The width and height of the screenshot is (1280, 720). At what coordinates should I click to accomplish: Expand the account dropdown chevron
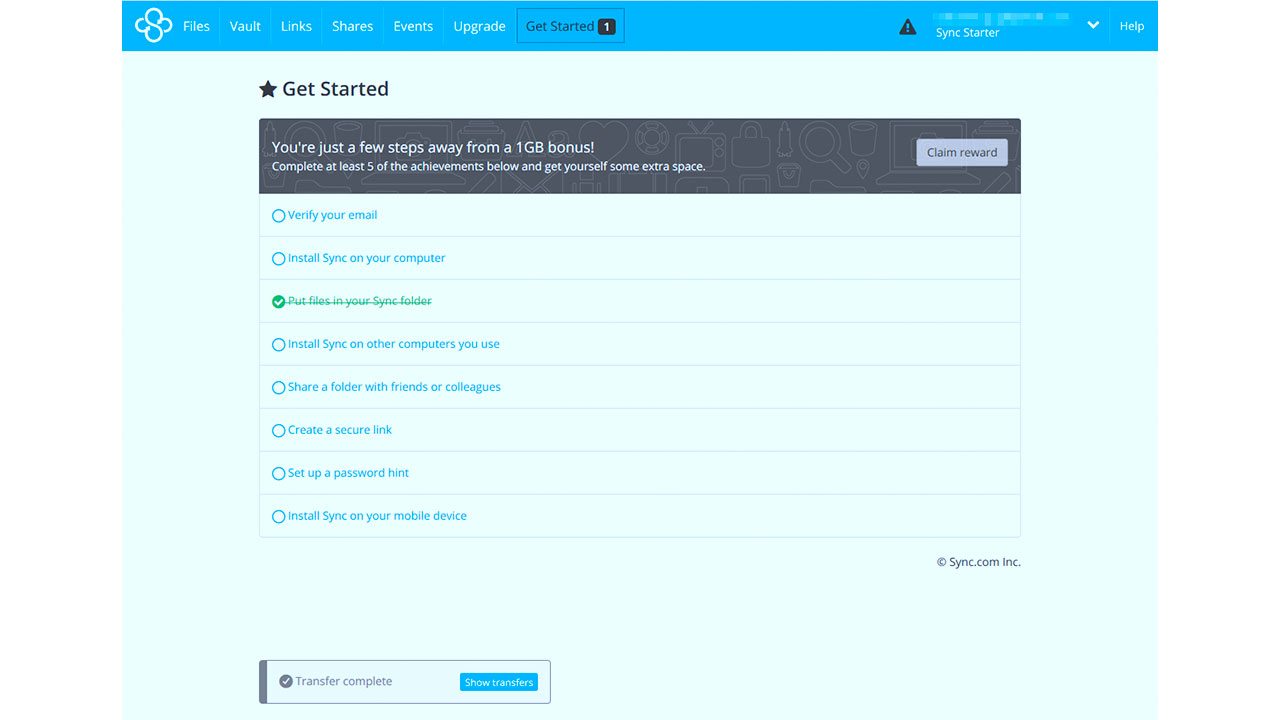[x=1093, y=26]
